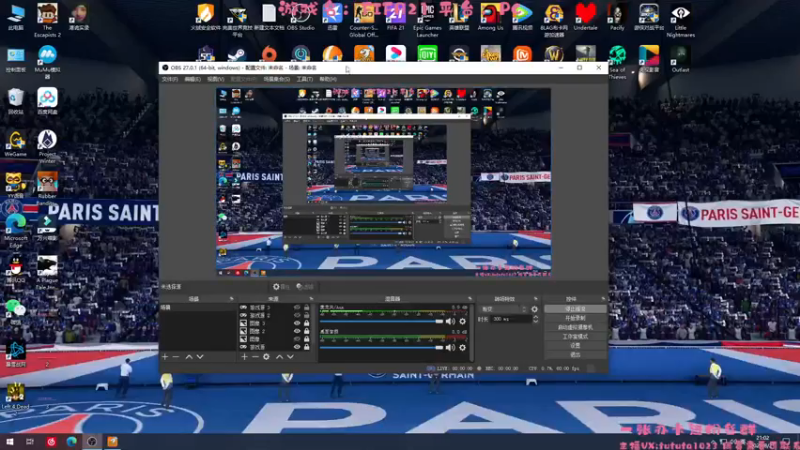
Task: Open Steam desktop shortcut
Action: 237,54
